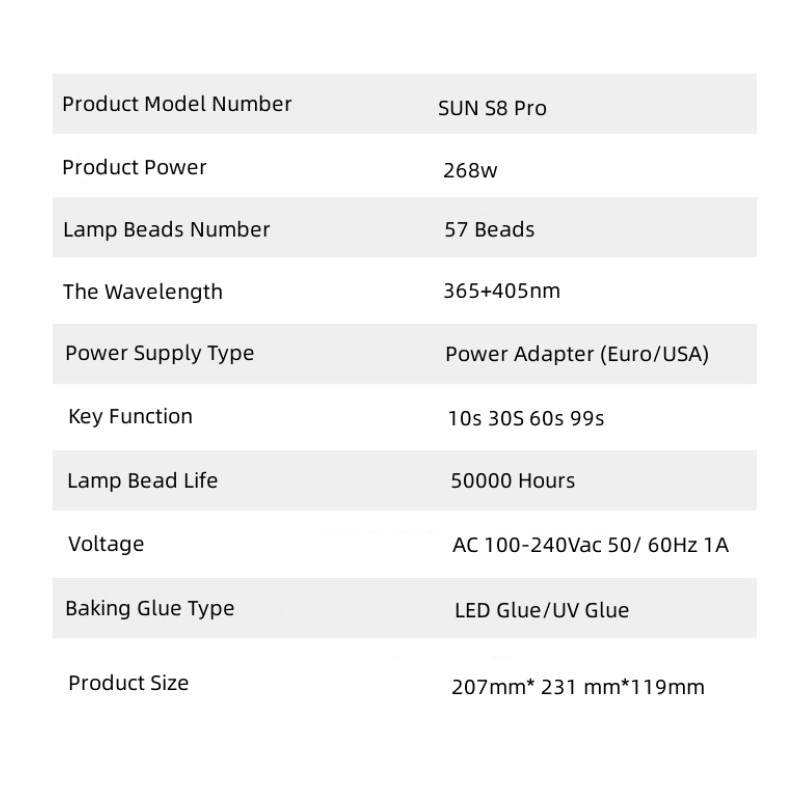Click the 'Baking Glue Type' label
800x800 pixels.
149,608
